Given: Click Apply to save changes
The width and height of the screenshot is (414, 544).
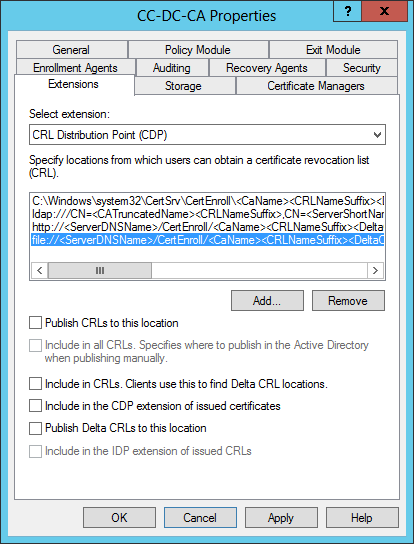Looking at the screenshot, I should click(281, 518).
